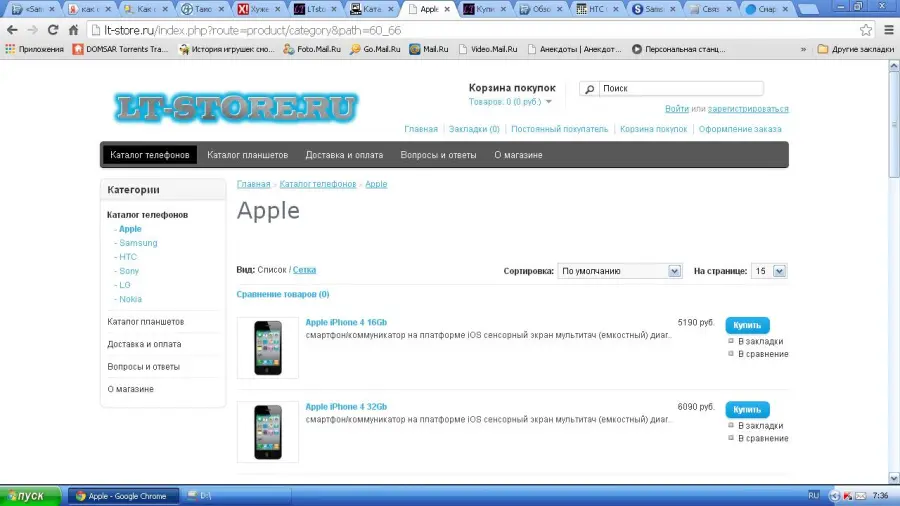900x506 pixels.
Task: Click the Поиск search field
Action: pos(681,88)
